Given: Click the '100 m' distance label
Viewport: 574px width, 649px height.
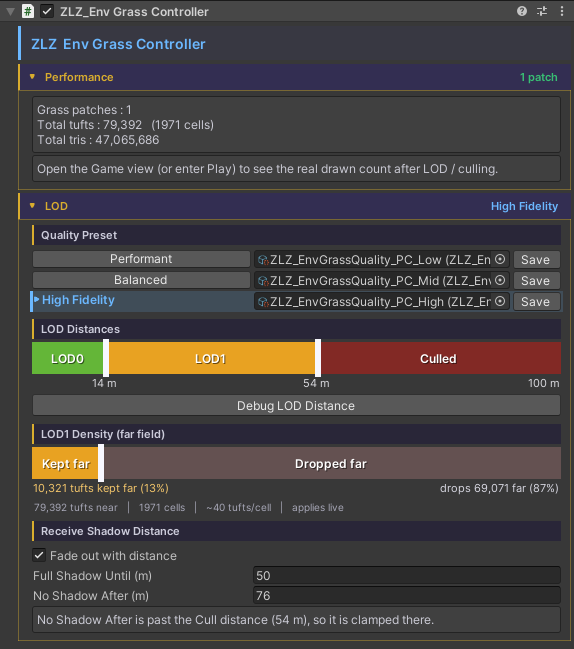Looking at the screenshot, I should pos(543,383).
